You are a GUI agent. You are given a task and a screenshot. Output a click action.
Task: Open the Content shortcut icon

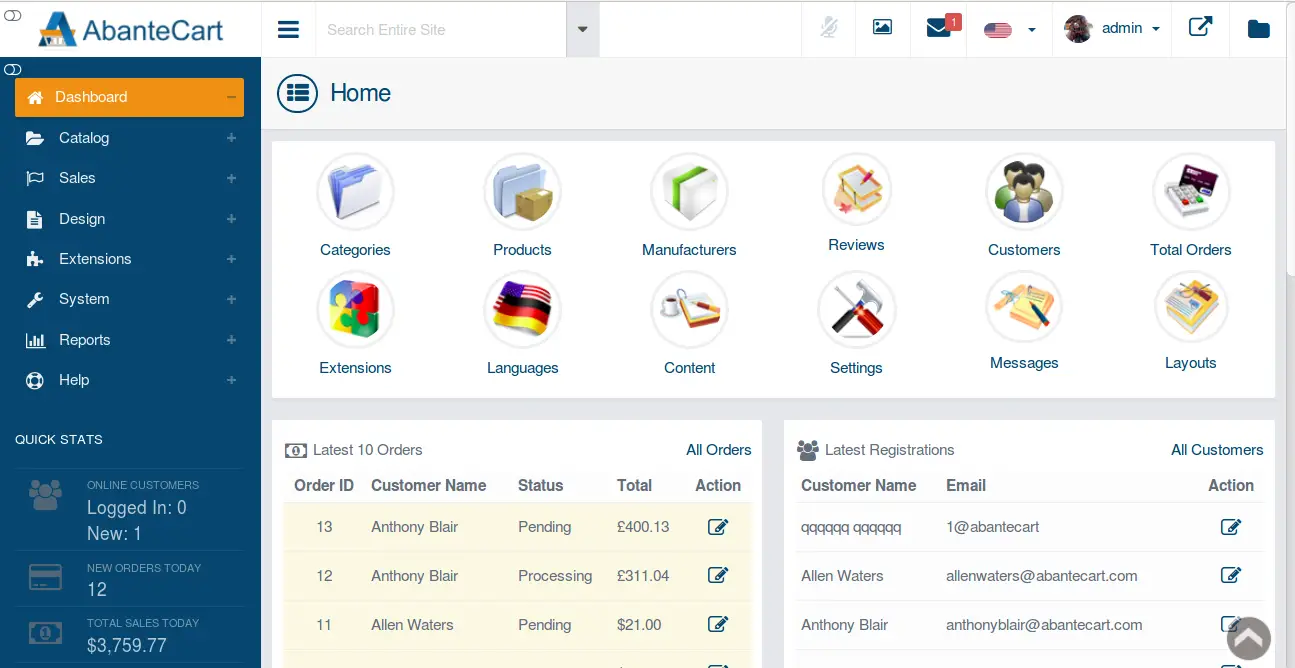689,310
